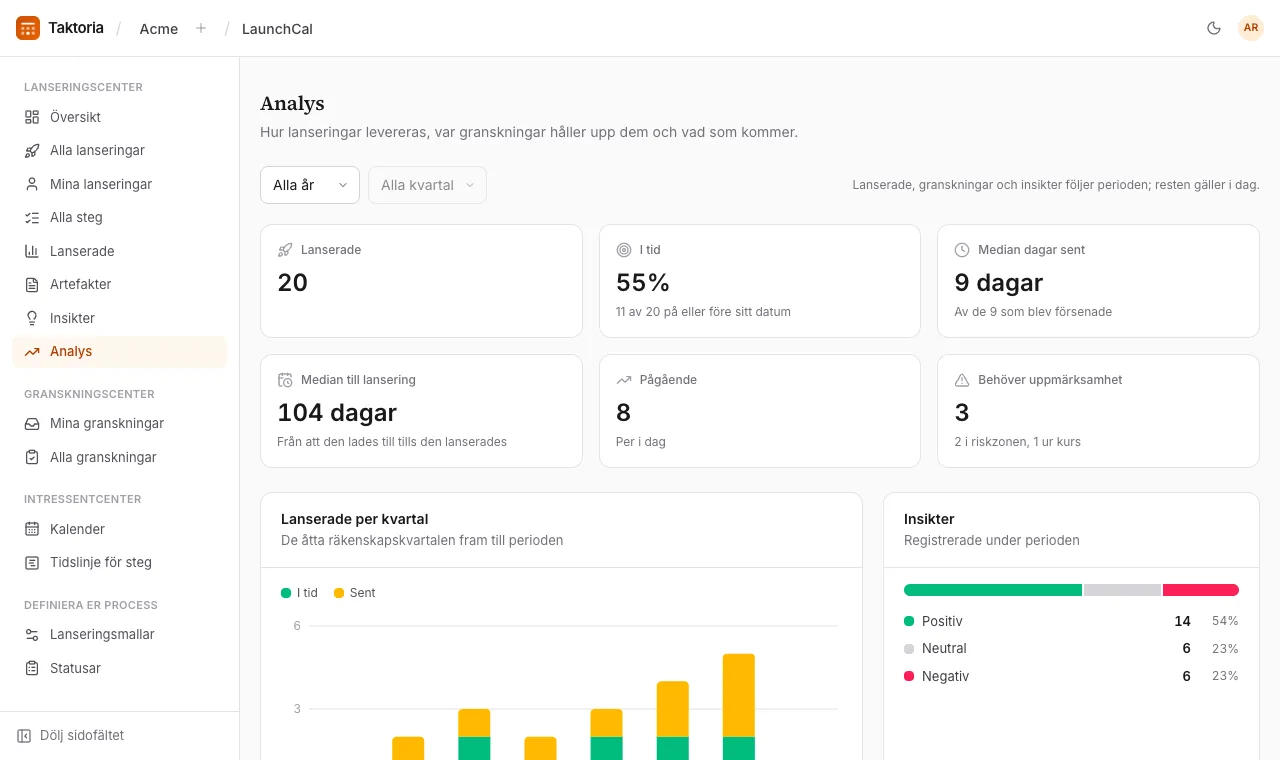Viewport: 1280px width, 760px height.
Task: Click the Behöver uppmärksamhet metric card
Action: pyautogui.click(x=1098, y=411)
